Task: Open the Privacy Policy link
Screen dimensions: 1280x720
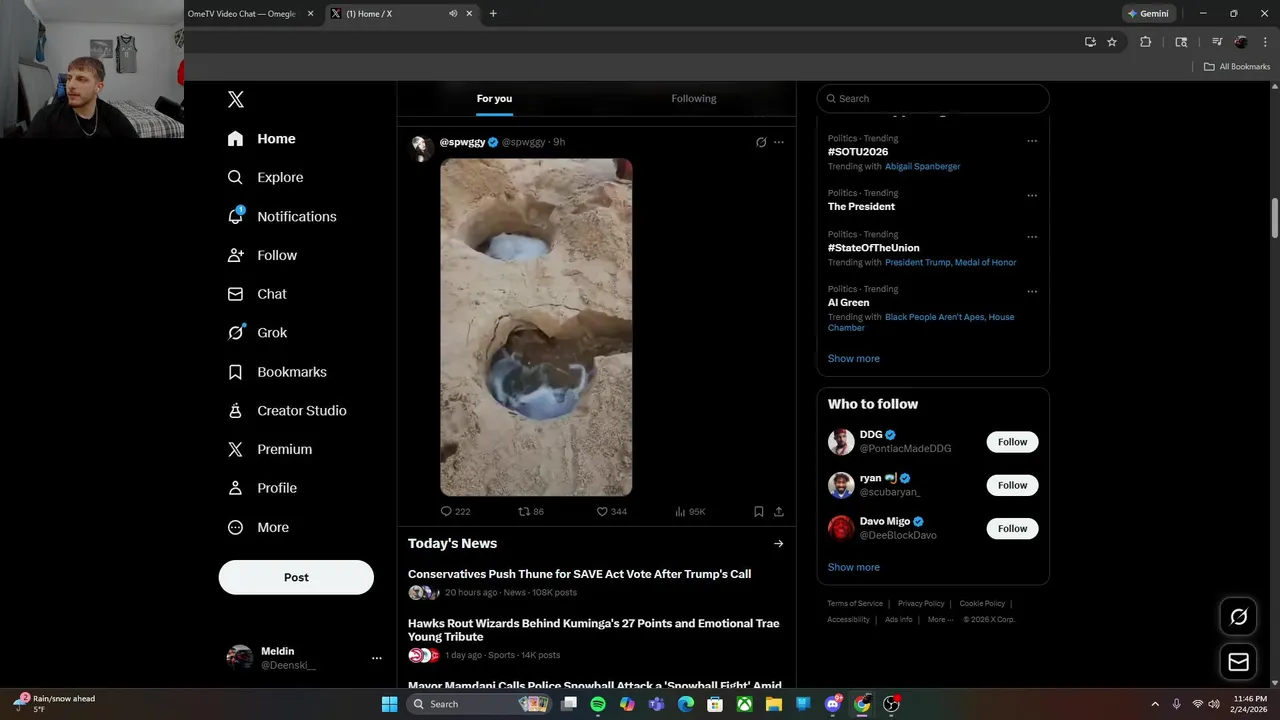Action: point(921,604)
